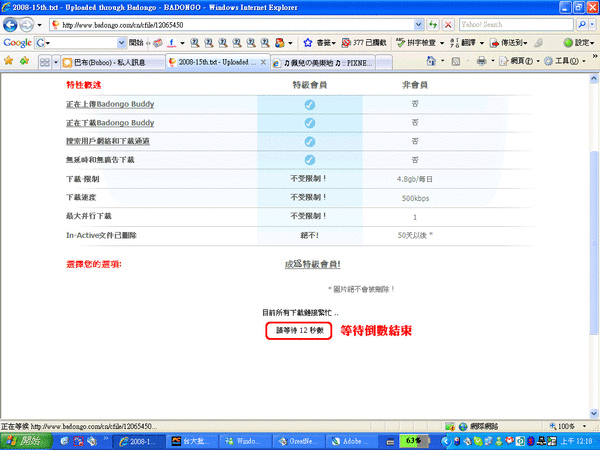Click the RSS Feeds icon in the command bar
The width and height of the screenshot is (600, 450).
click(x=455, y=61)
